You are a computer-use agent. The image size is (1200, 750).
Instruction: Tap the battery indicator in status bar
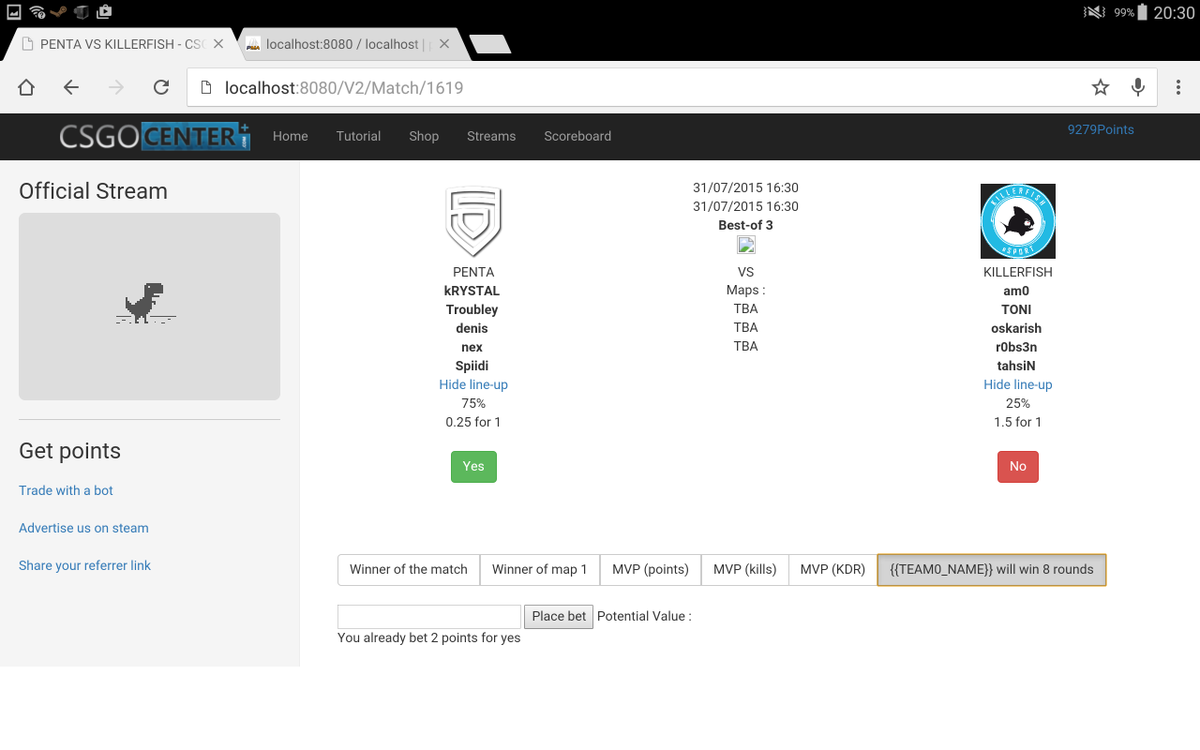pyautogui.click(x=1143, y=13)
